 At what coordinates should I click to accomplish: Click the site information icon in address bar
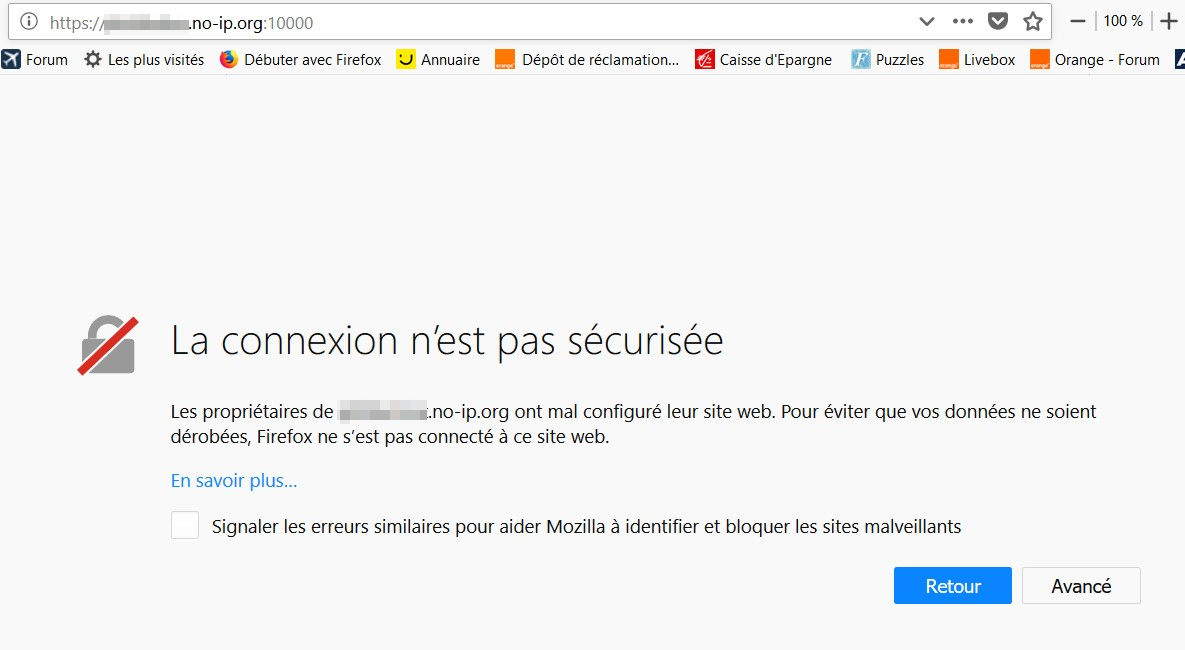pos(29,21)
